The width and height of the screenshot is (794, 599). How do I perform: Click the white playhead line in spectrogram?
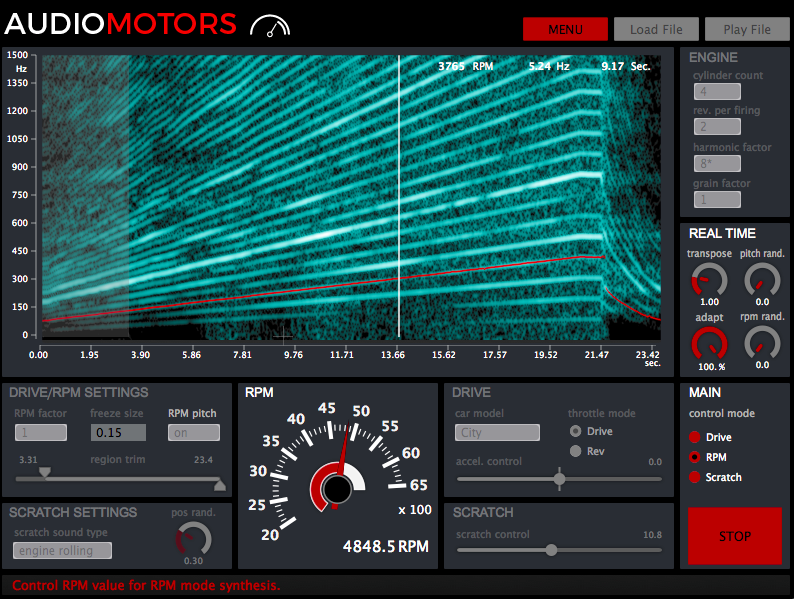[x=399, y=196]
